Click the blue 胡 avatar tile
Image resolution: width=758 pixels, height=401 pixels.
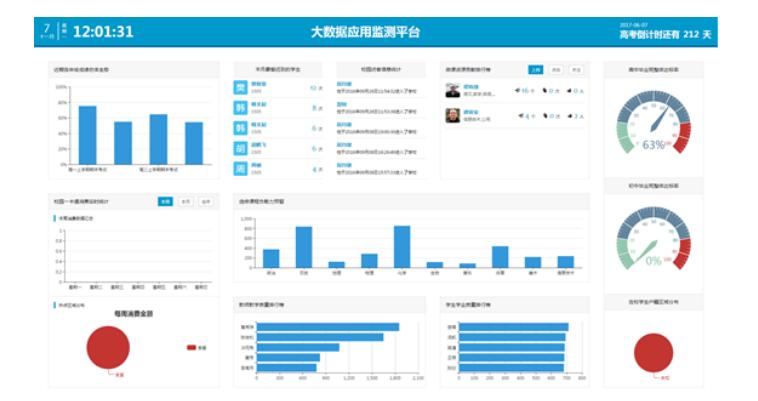click(240, 148)
